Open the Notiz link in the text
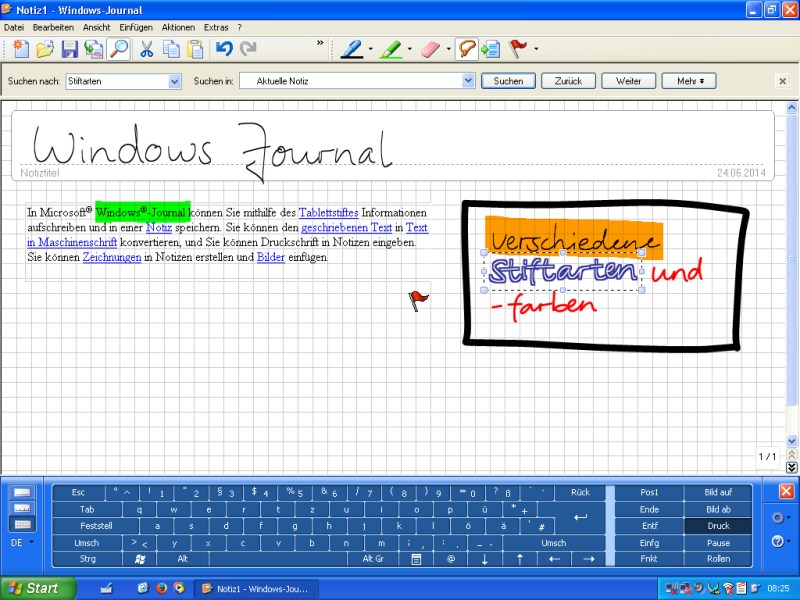 pyautogui.click(x=159, y=228)
